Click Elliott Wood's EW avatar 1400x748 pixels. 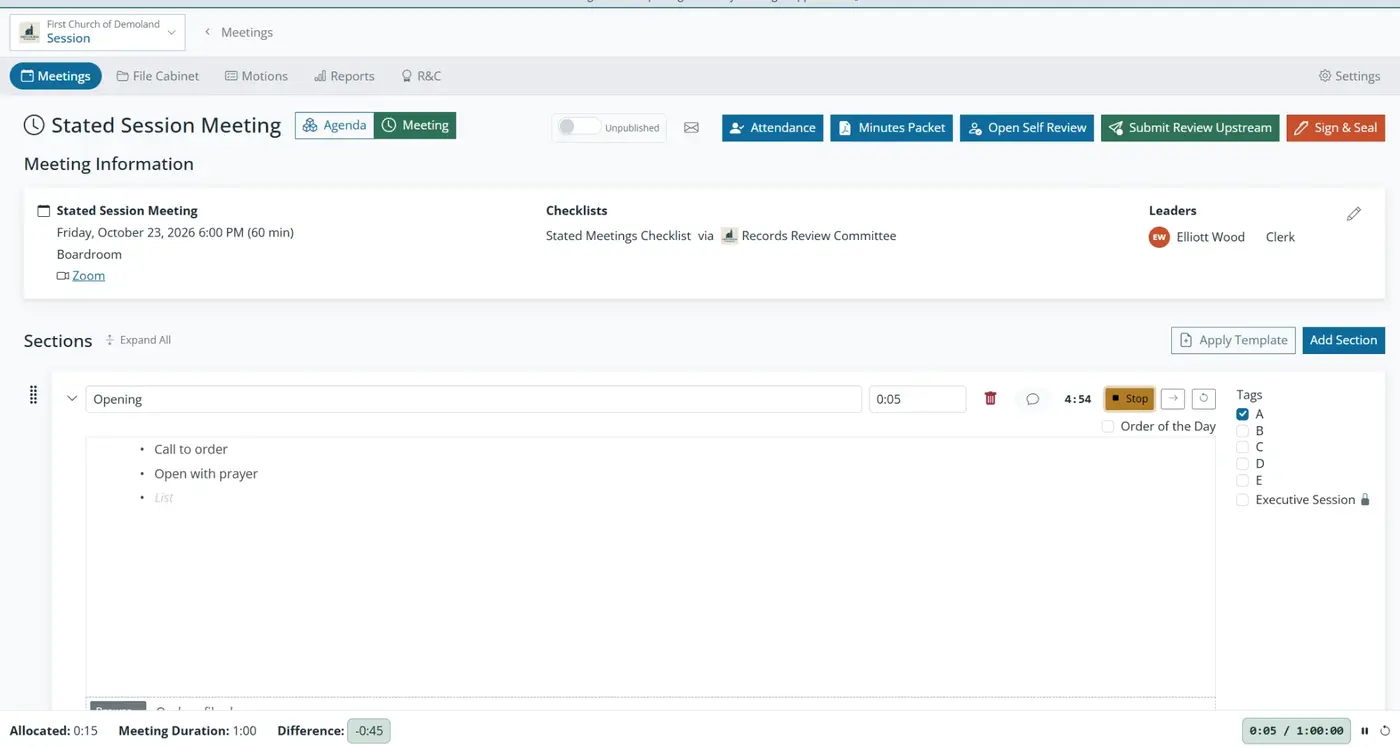click(x=1159, y=237)
